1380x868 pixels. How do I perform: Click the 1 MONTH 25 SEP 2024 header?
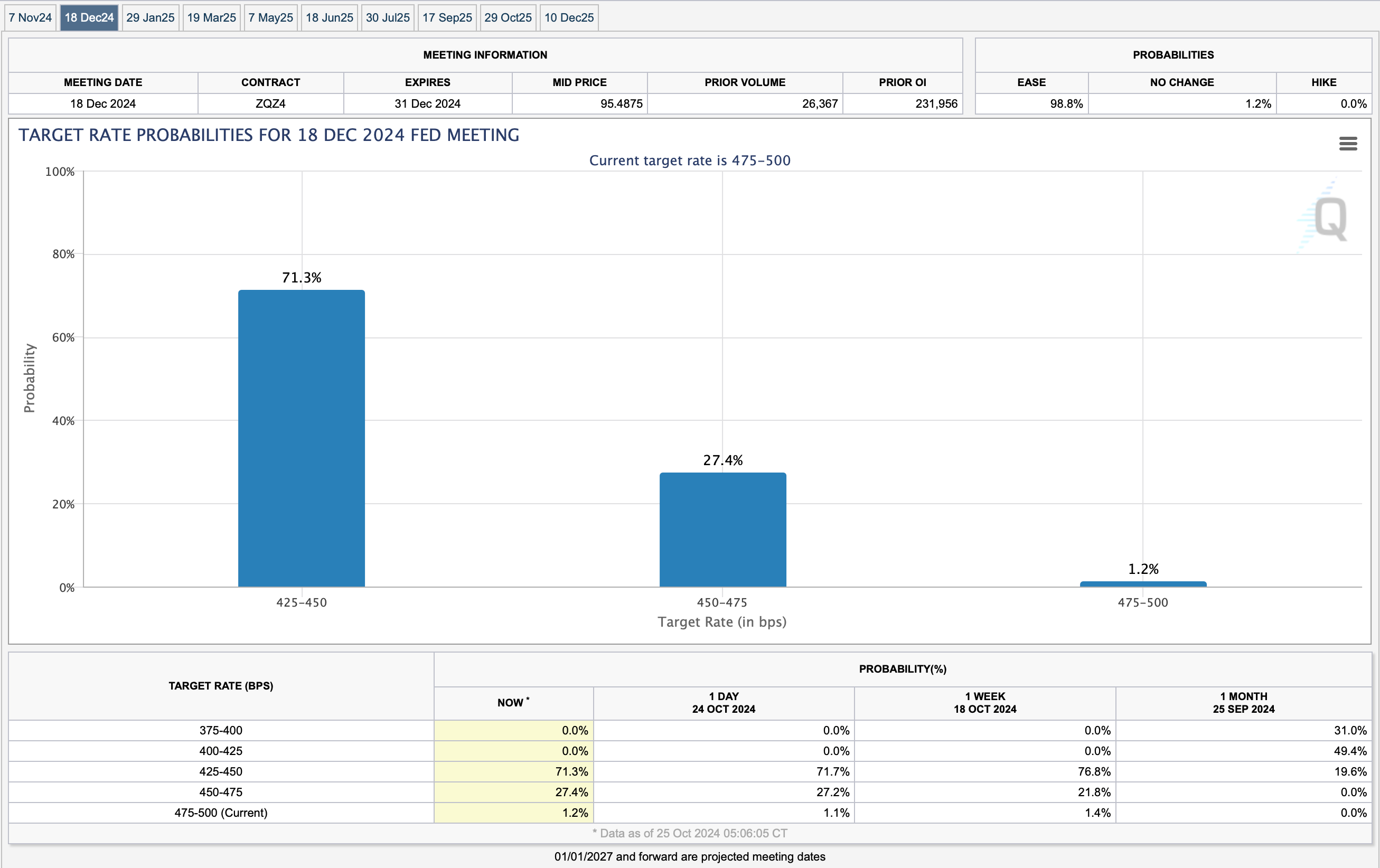tap(1243, 702)
